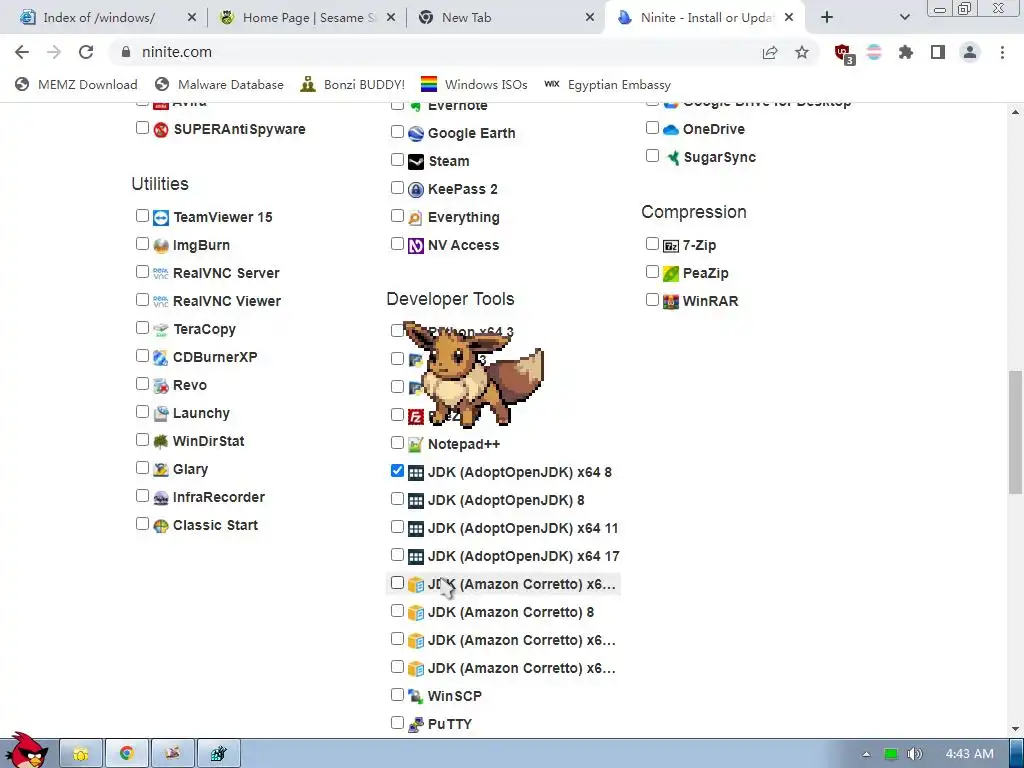Check JDK (AdoptOpenJDK) x64 11 checkbox
The image size is (1024, 768).
[397, 527]
